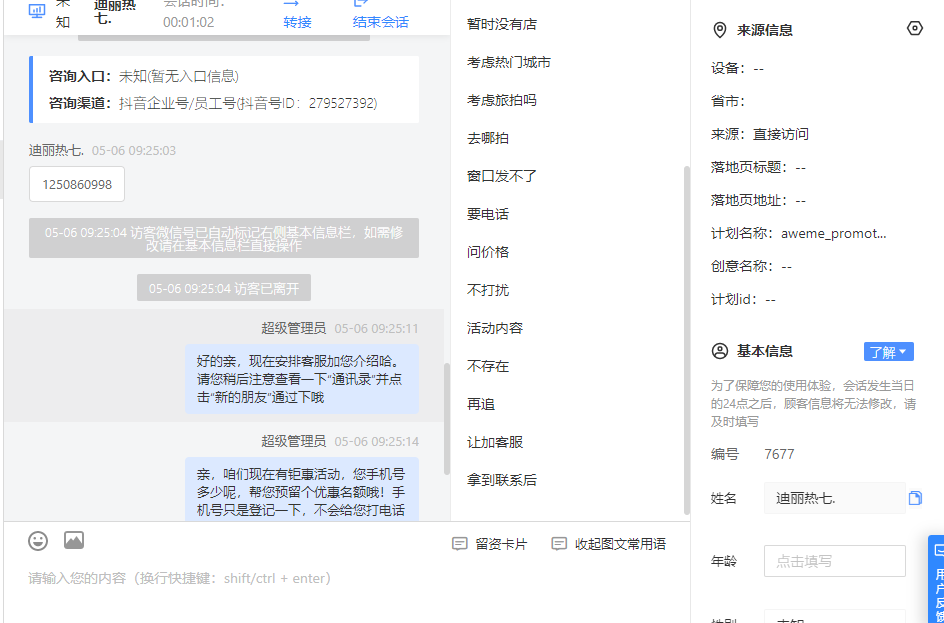944x623 pixels.
Task: Click the 落地页地址：-- entry
Action: [x=758, y=200]
